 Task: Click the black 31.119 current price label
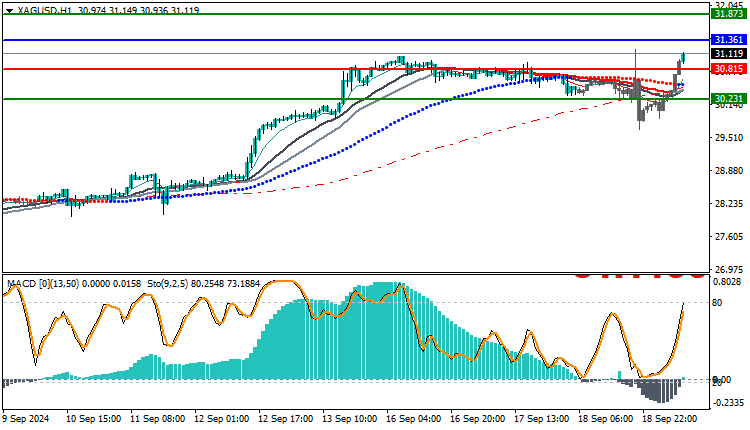(728, 54)
